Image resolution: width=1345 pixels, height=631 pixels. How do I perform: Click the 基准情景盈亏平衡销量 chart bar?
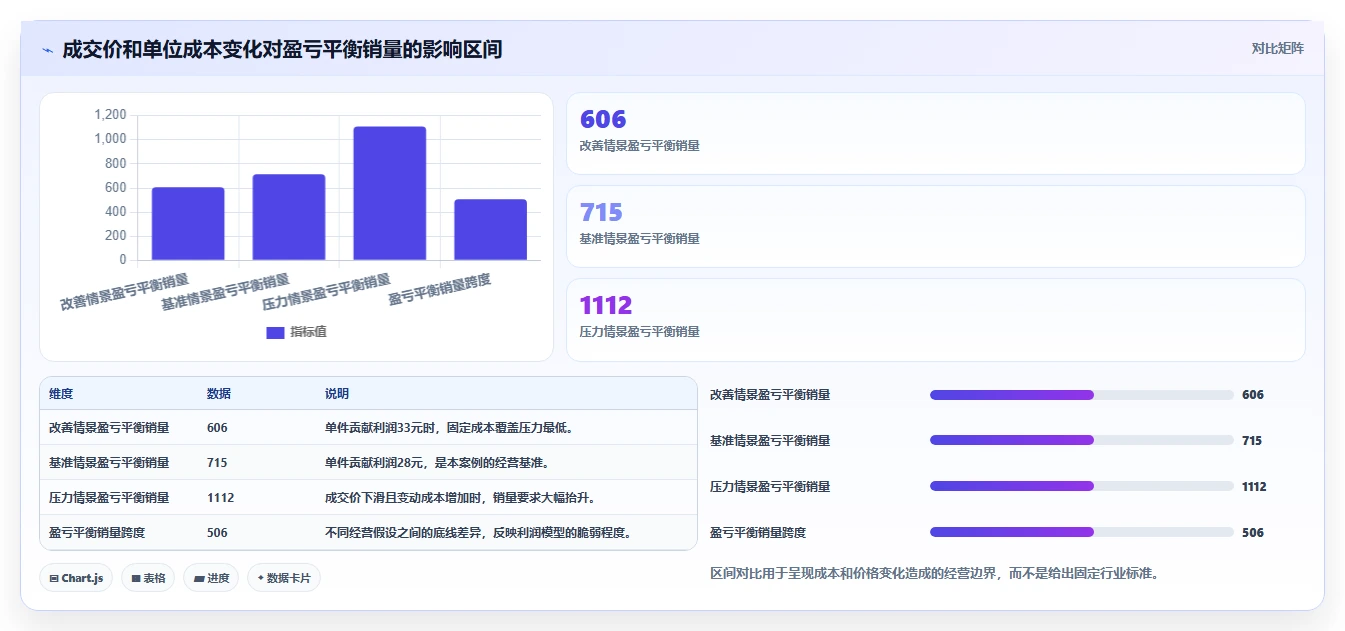(289, 217)
